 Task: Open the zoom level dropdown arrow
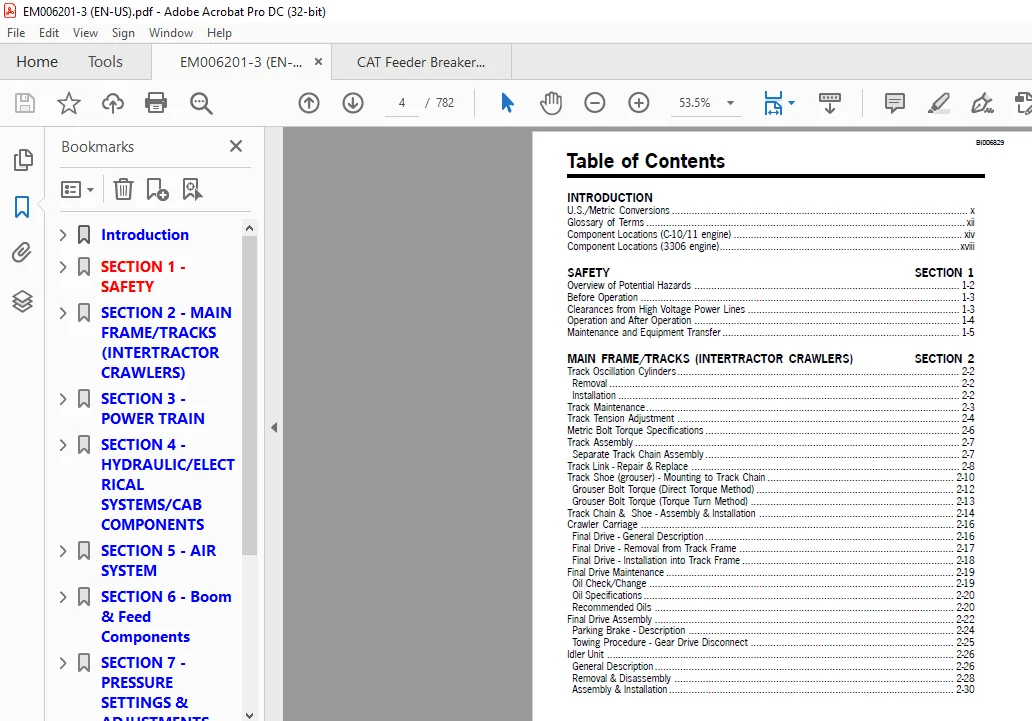click(x=730, y=103)
